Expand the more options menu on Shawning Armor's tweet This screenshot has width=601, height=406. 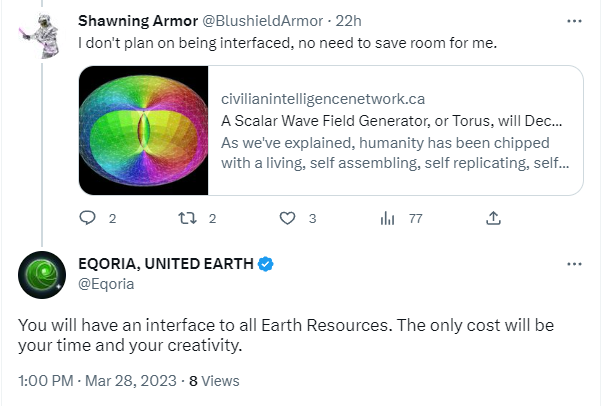[574, 21]
